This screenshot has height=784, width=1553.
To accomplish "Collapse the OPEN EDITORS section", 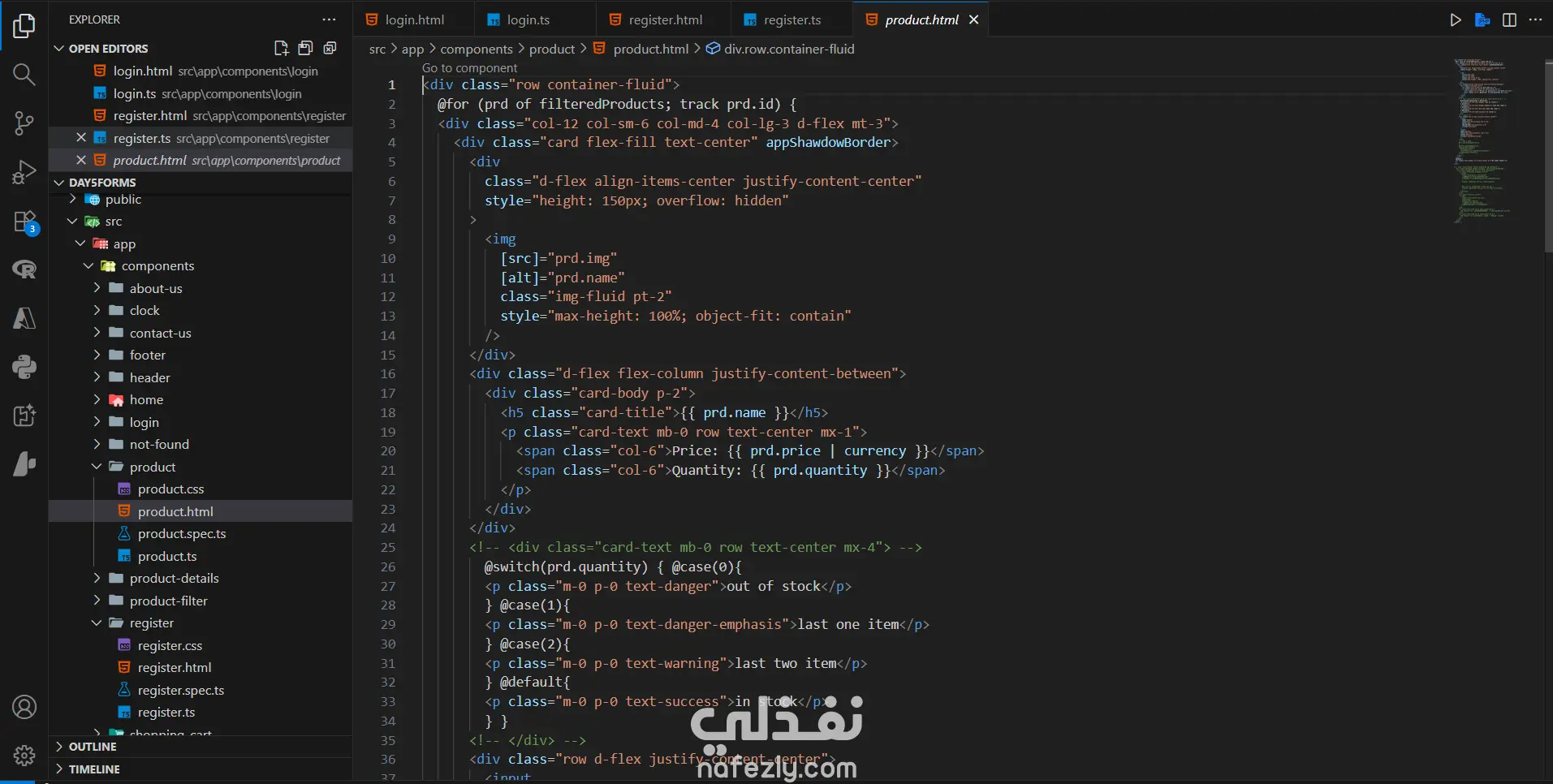I will [59, 49].
